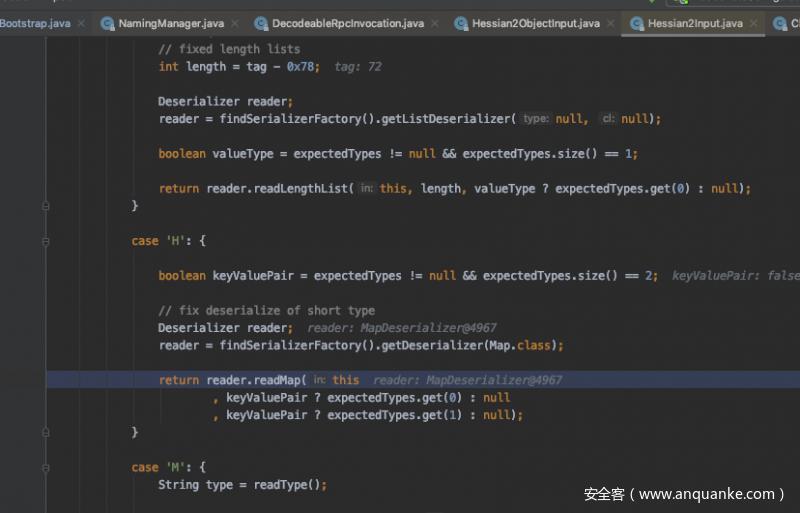Viewport: 800px width, 513px height.
Task: Click the NamingManager.java class file icon
Action: (x=107, y=23)
